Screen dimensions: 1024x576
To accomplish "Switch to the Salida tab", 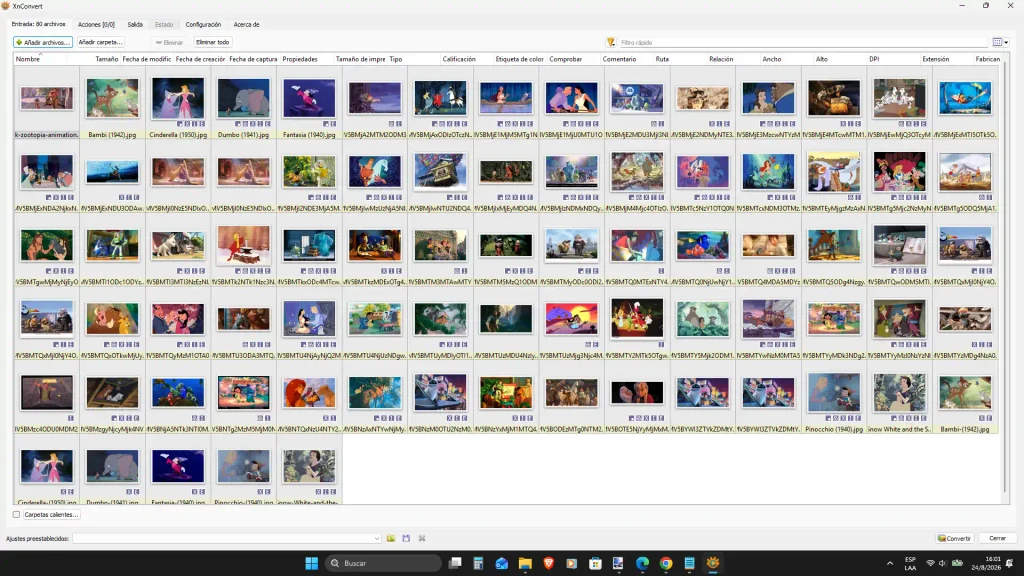I will (x=135, y=24).
